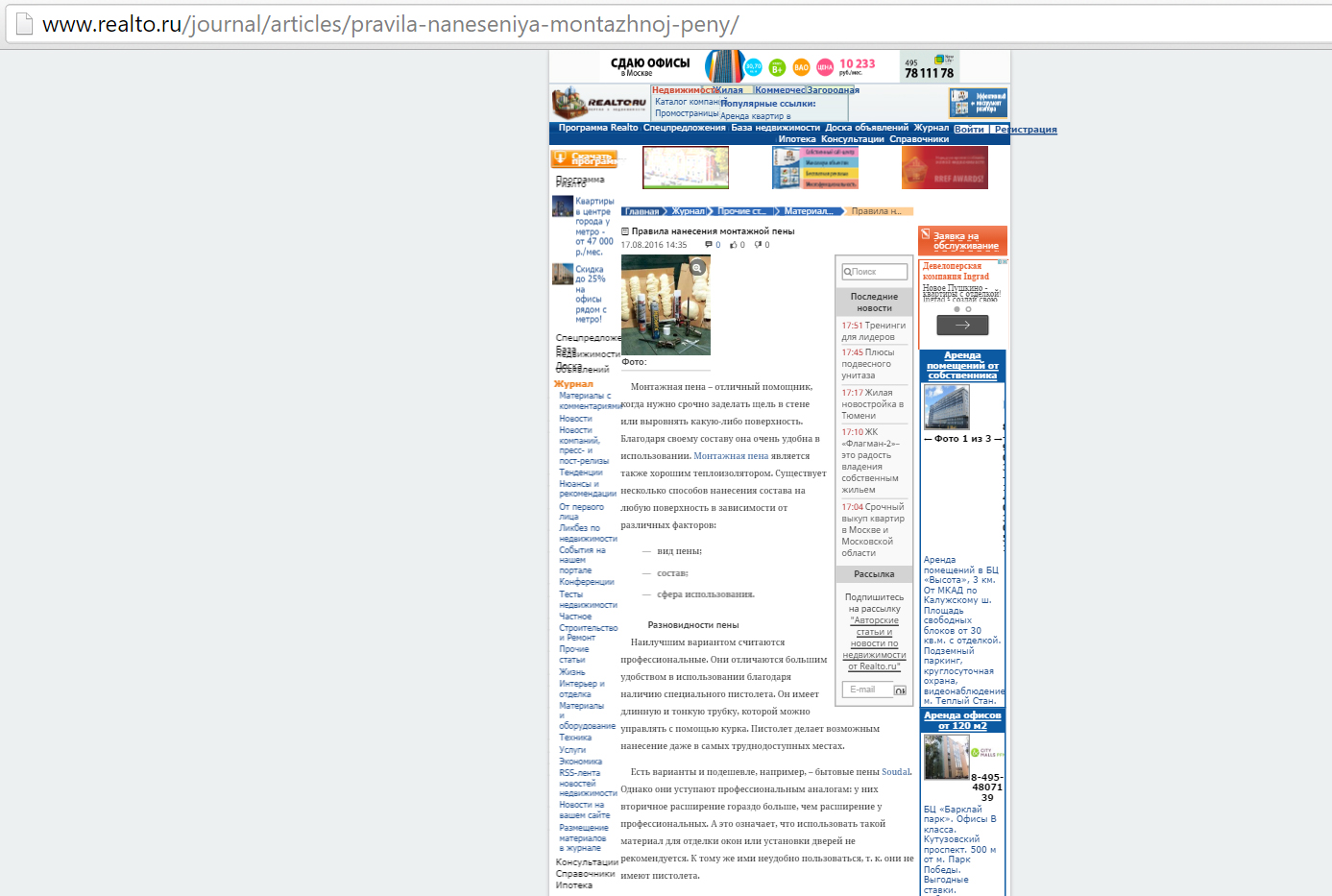Screen dimensions: 1332x896
Task: Open База недвижимости in the top menu
Action: tap(776, 128)
